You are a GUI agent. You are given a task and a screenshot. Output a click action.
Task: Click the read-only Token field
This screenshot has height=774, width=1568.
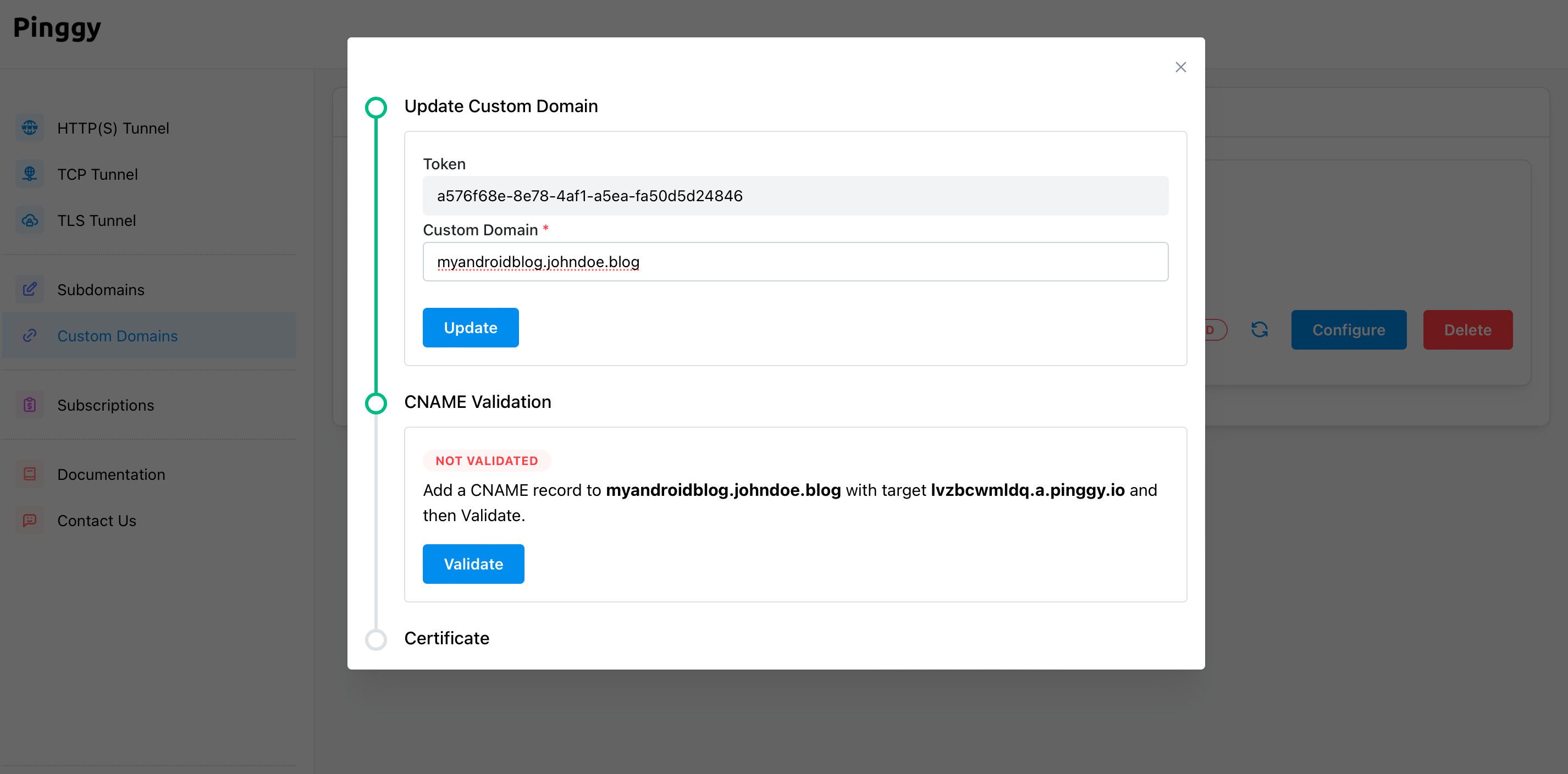click(x=795, y=196)
